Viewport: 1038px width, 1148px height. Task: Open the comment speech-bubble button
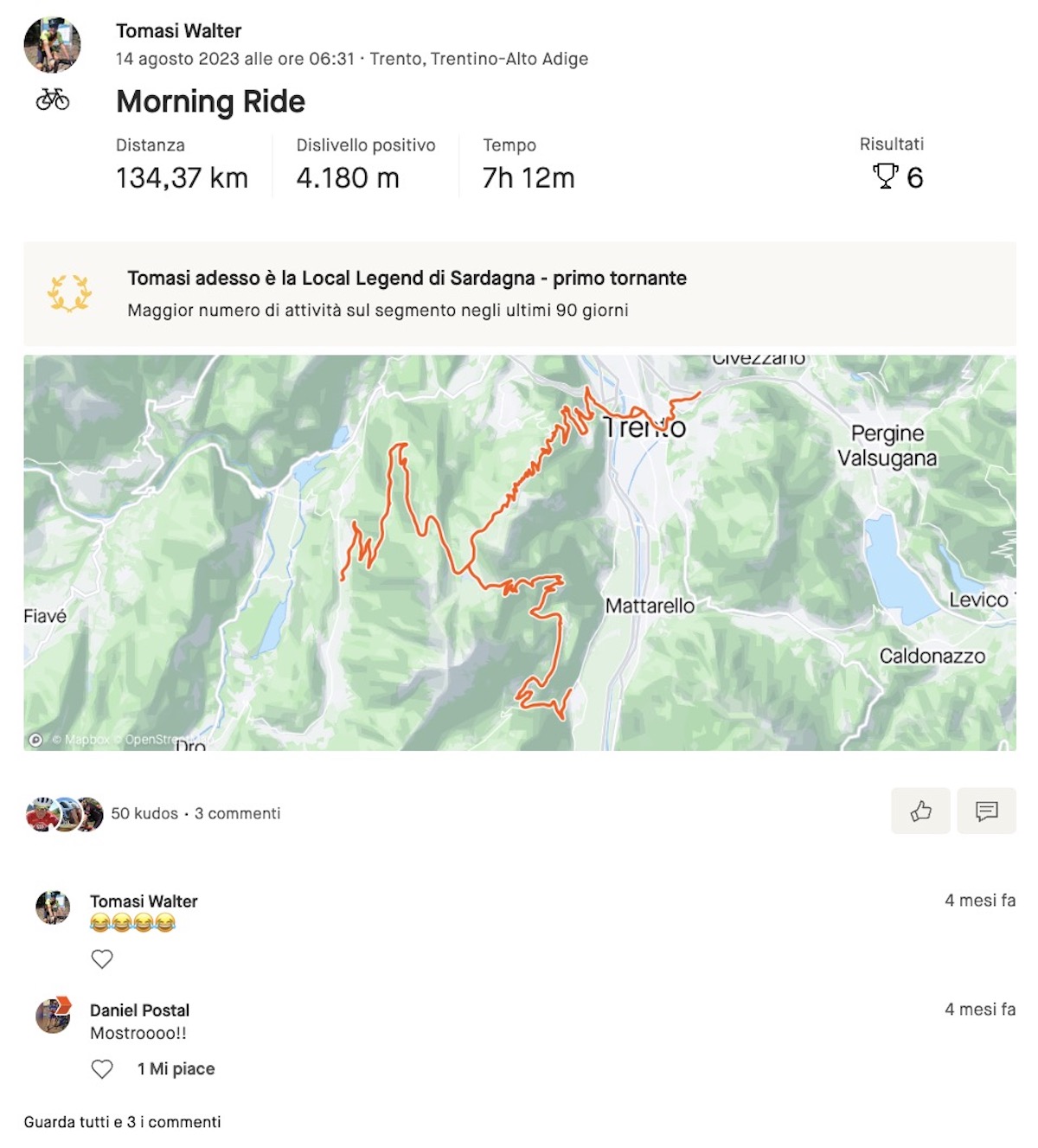point(986,811)
